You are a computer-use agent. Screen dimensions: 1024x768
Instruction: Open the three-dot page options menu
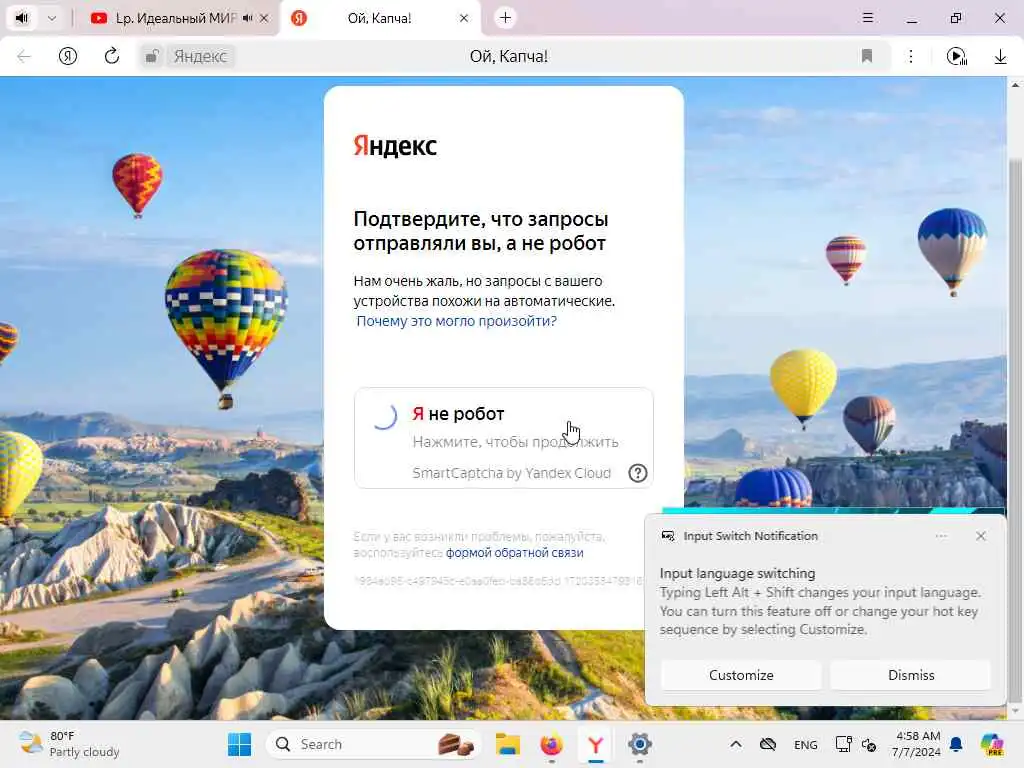[911, 56]
